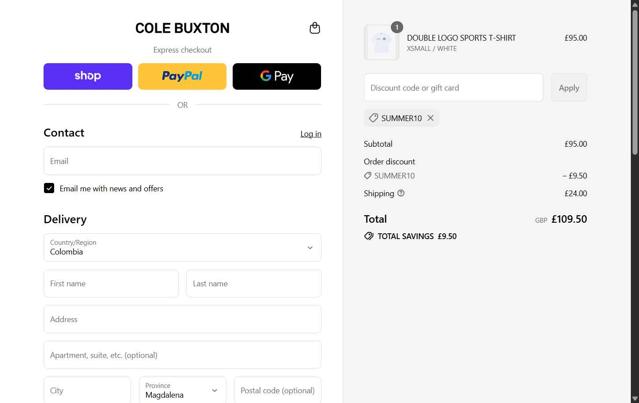This screenshot has height=403, width=639.
Task: Show shipping info help icon
Action: (401, 193)
